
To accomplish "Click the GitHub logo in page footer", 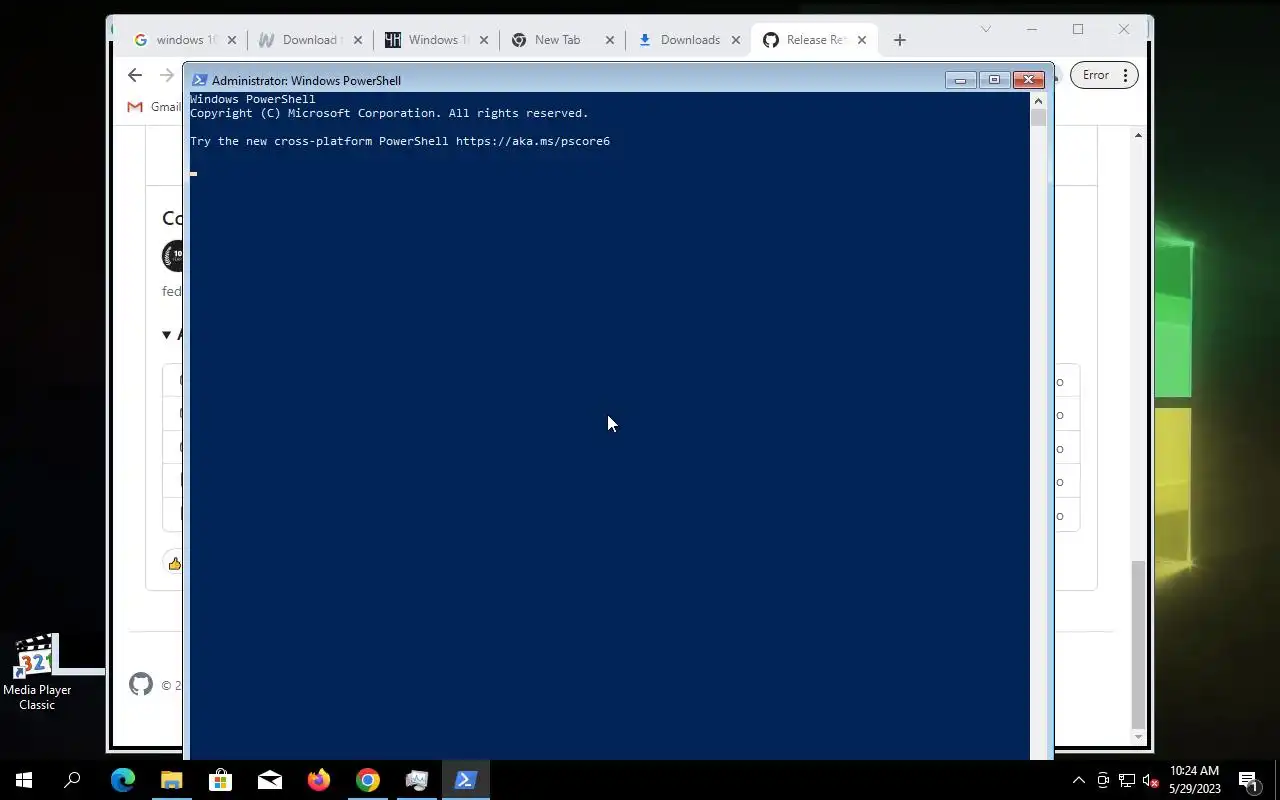I will [141, 685].
